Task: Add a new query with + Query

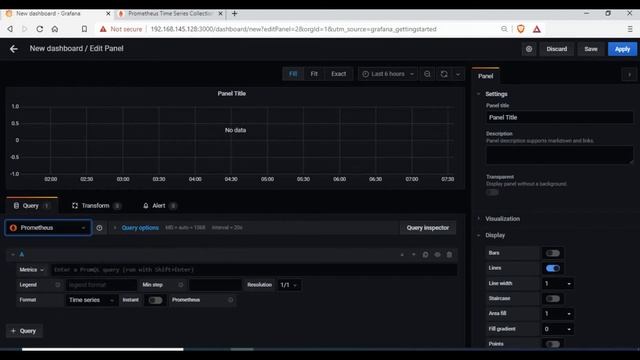Action: pyautogui.click(x=24, y=331)
